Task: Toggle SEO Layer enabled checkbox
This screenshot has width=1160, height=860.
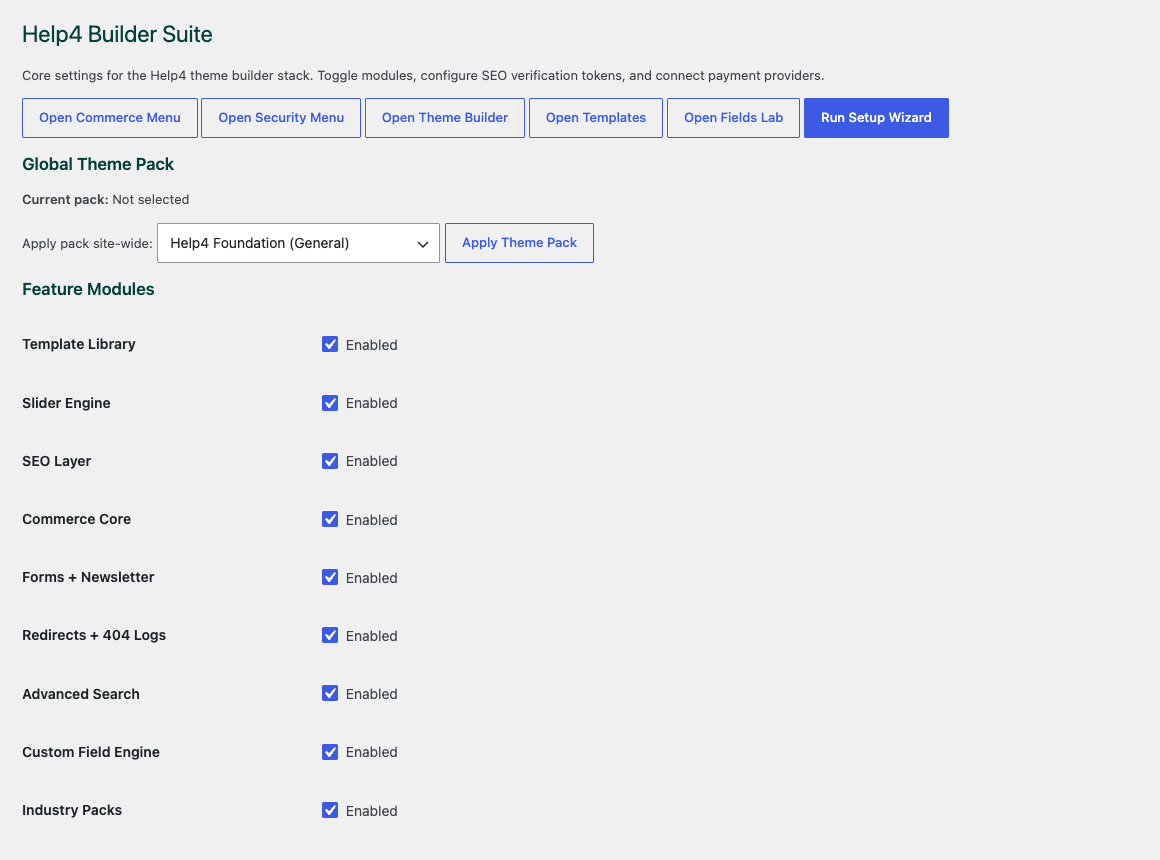Action: pyautogui.click(x=330, y=461)
